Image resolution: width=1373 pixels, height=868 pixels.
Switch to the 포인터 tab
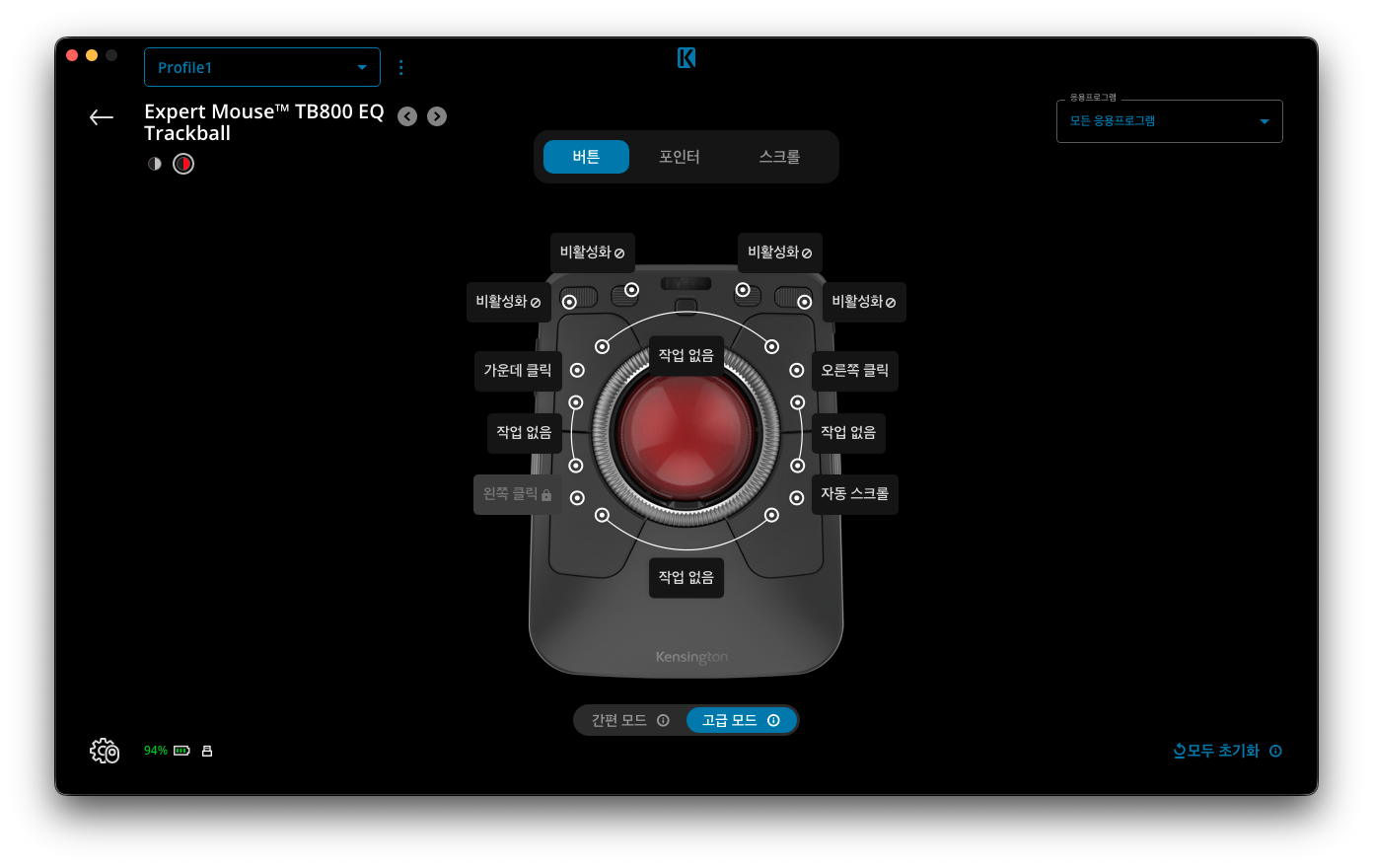(x=680, y=157)
